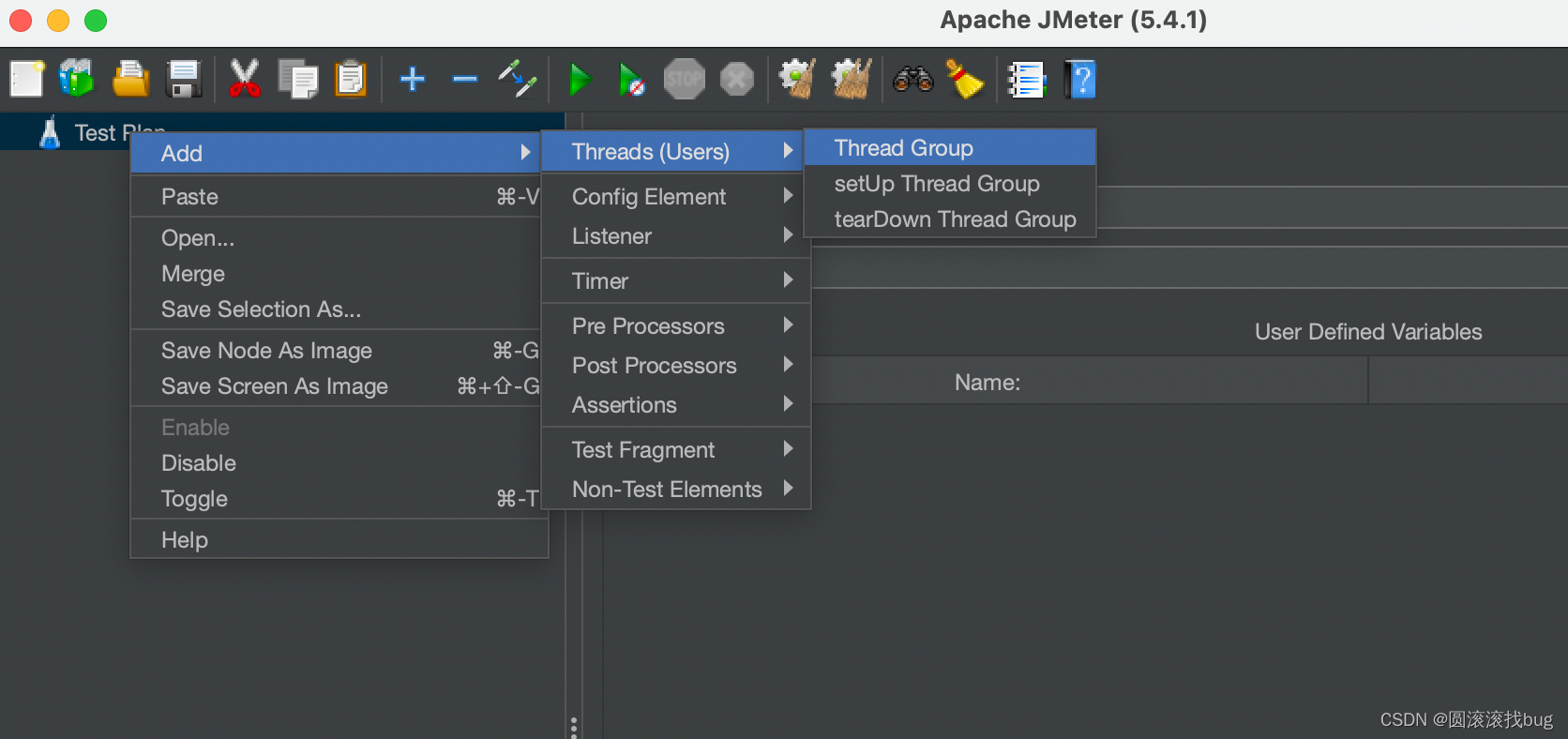Save the test plan with floppy icon

coord(184,79)
